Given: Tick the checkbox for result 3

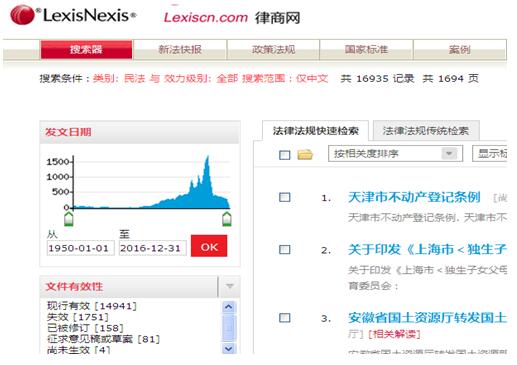Looking at the screenshot, I should 285,317.
